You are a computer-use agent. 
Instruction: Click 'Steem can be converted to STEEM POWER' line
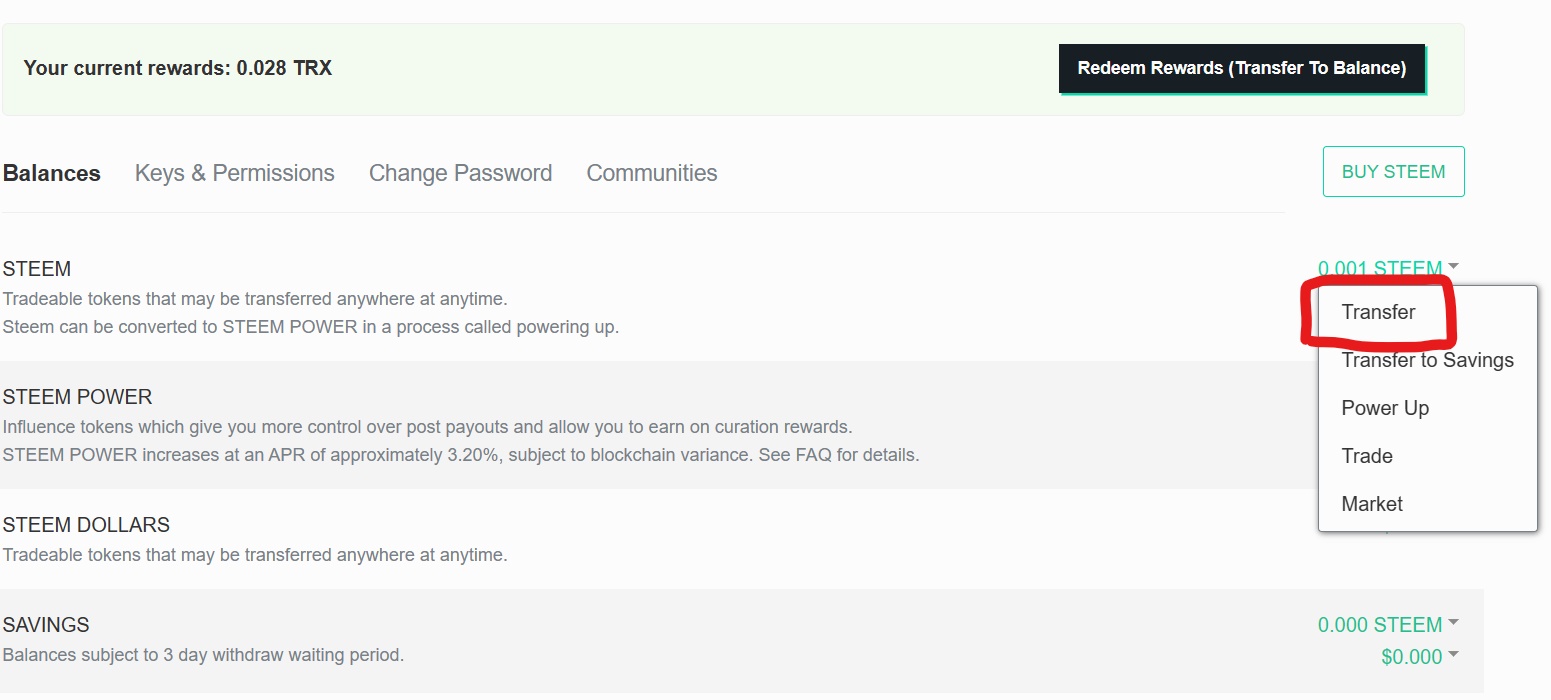[x=311, y=327]
